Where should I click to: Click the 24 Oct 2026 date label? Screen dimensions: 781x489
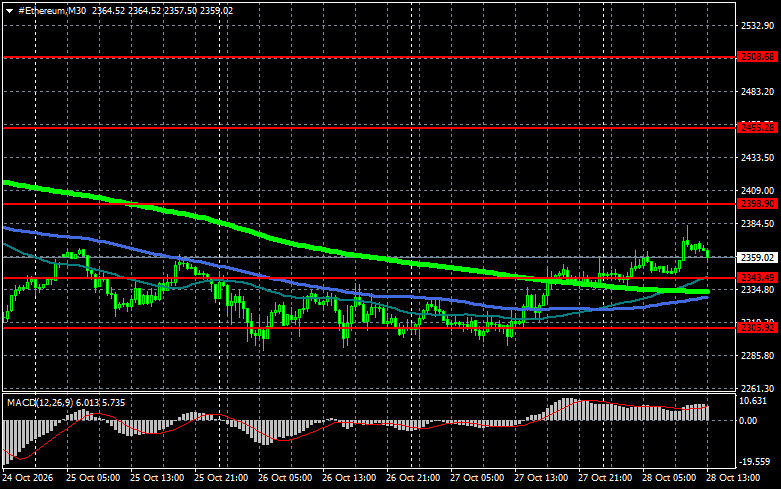click(27, 478)
